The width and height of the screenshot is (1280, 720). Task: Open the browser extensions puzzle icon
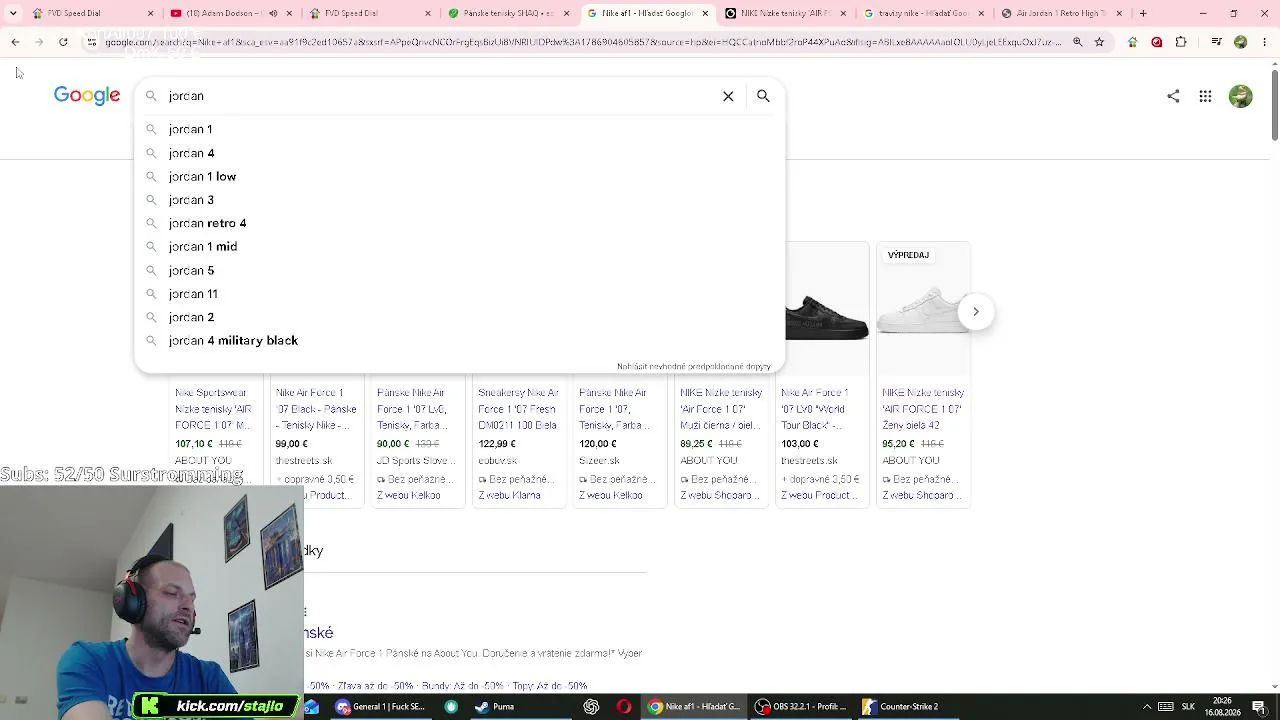[x=1181, y=42]
